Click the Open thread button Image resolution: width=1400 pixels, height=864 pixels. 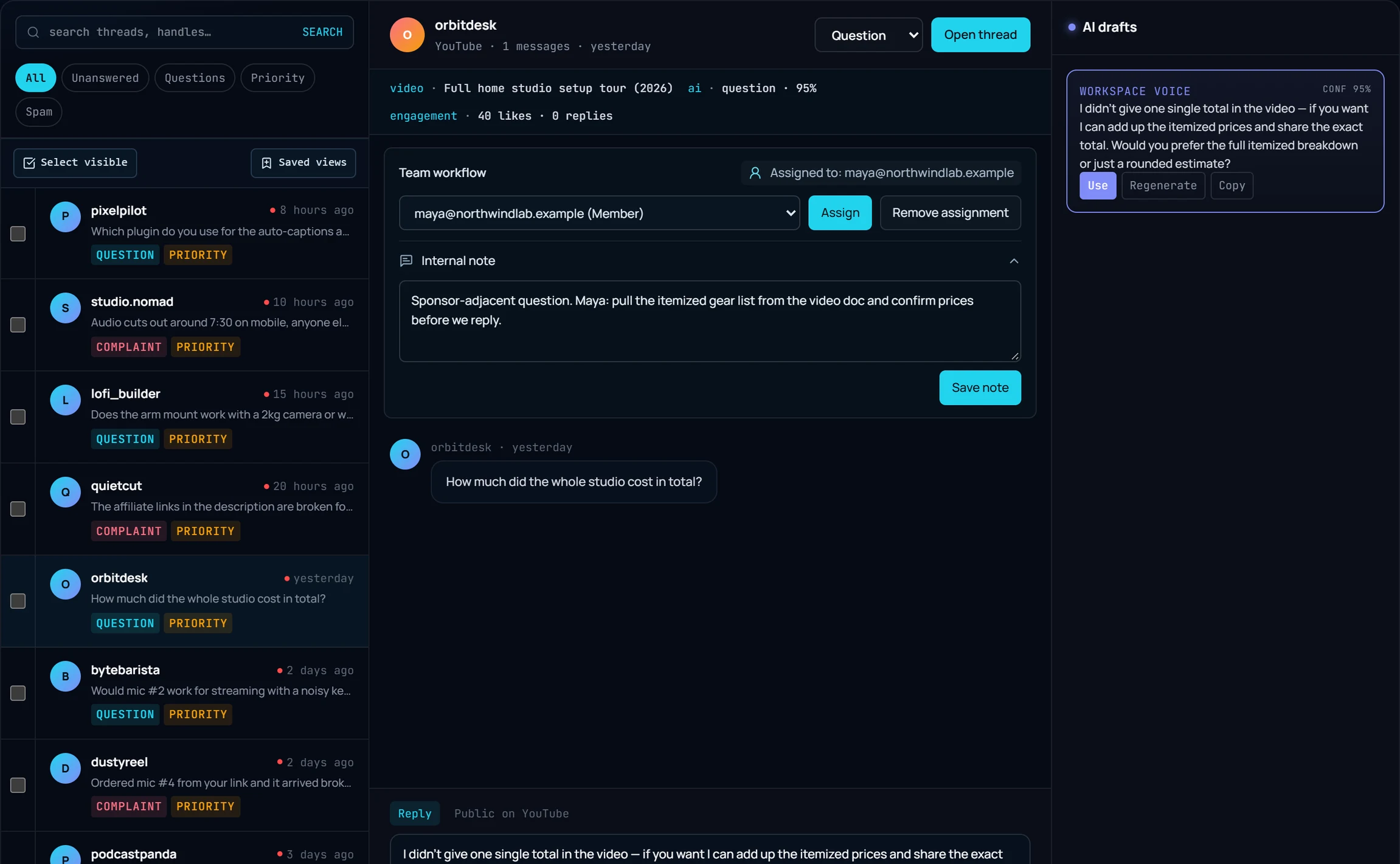pyautogui.click(x=980, y=35)
